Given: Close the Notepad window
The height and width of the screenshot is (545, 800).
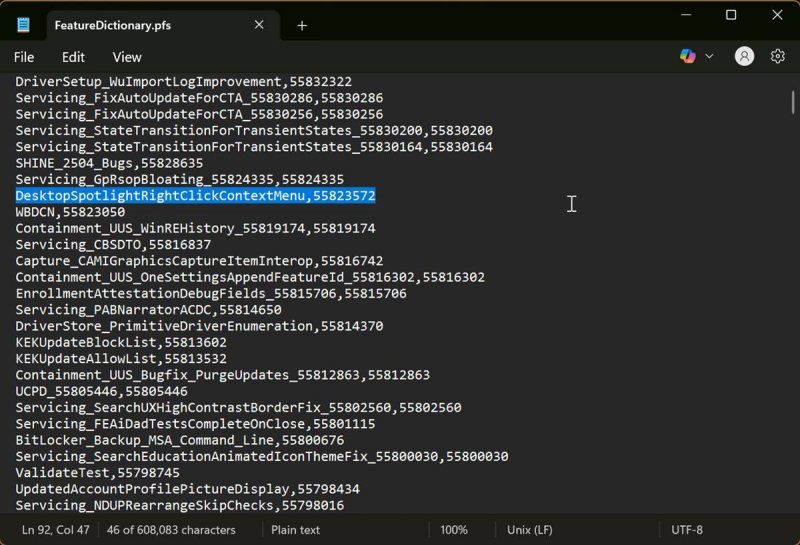Looking at the screenshot, I should click(777, 15).
